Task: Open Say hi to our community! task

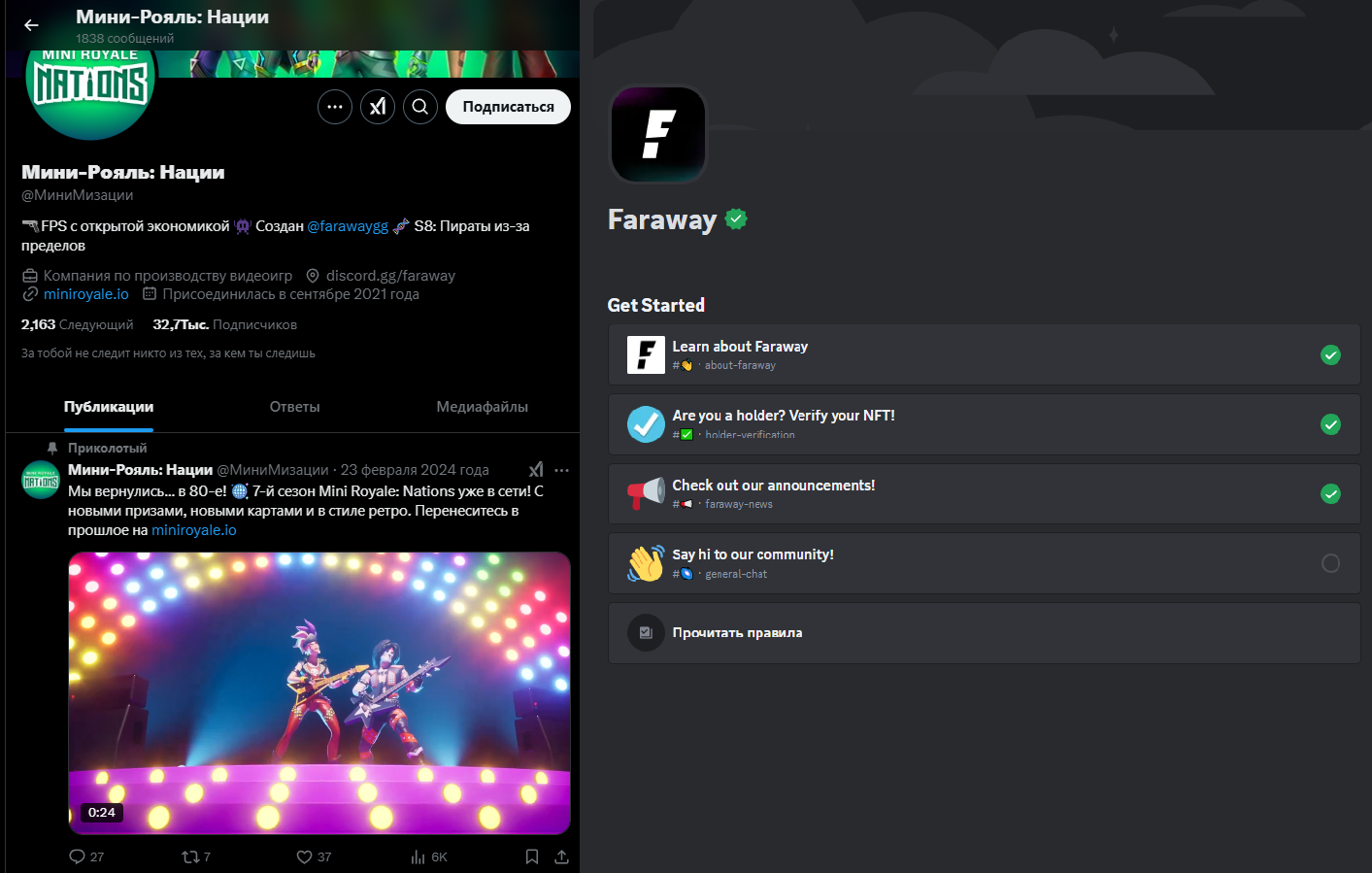Action: (x=984, y=563)
